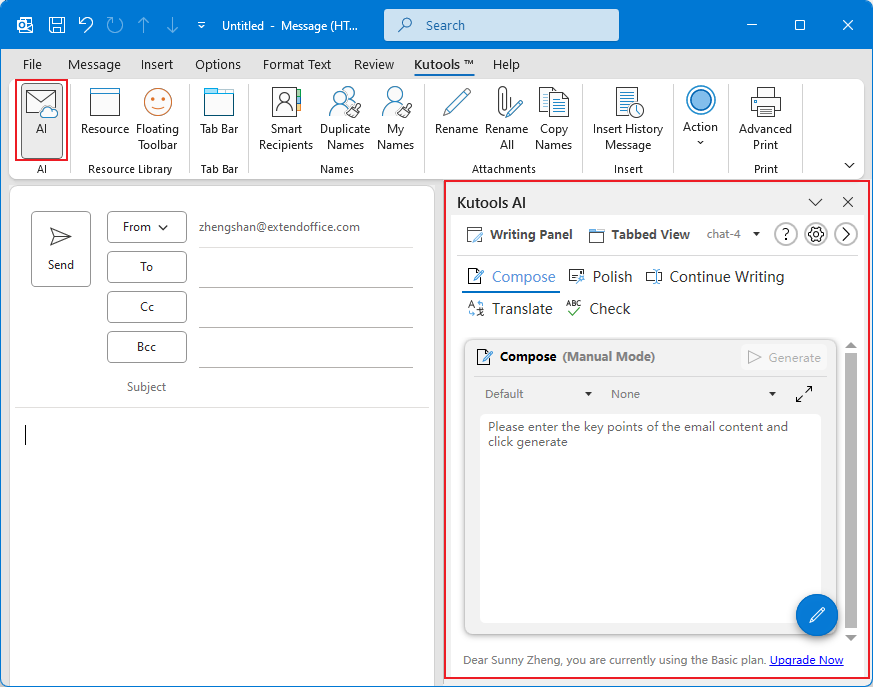Viewport: 873px width, 687px height.
Task: Click the key points text area
Action: click(650, 520)
